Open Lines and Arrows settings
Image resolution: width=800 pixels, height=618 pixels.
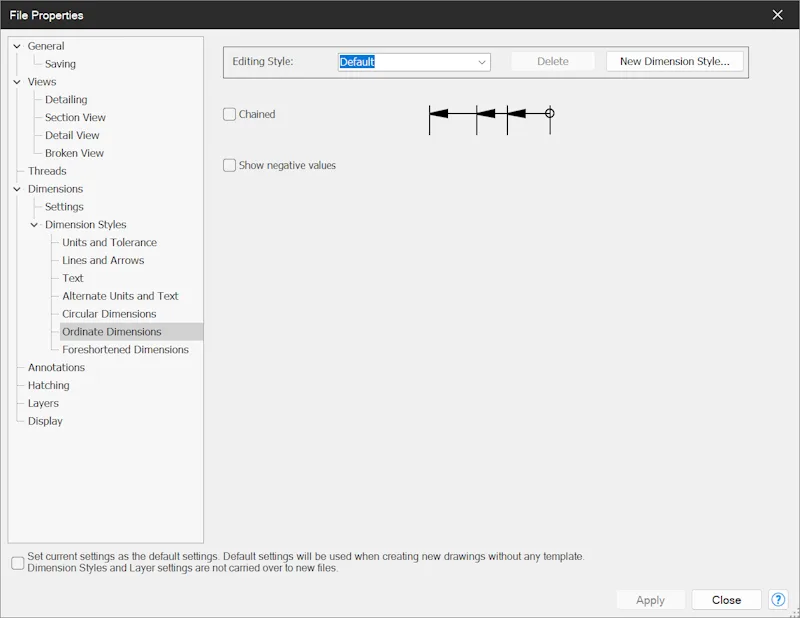pyautogui.click(x=103, y=260)
